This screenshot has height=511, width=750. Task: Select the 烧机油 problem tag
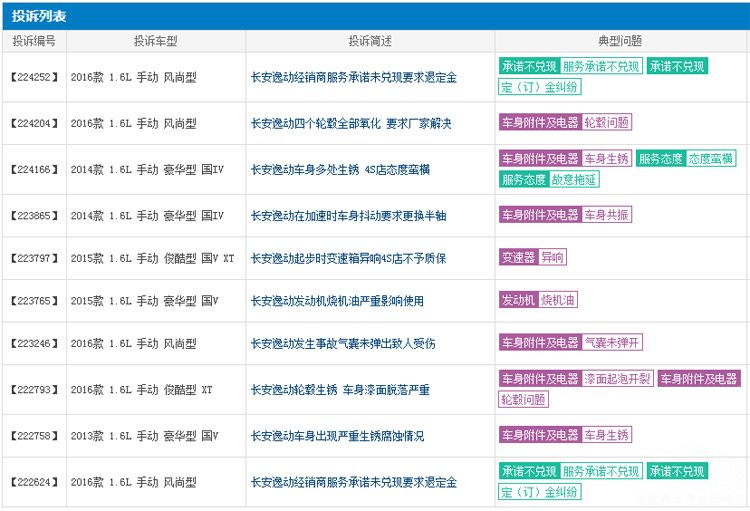click(558, 300)
